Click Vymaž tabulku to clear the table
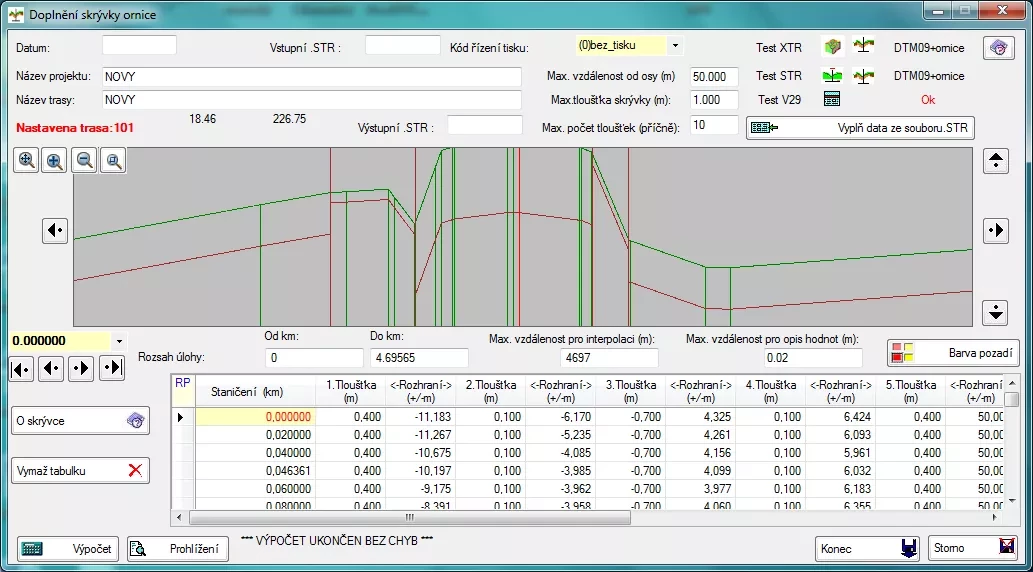Screen dimensions: 1033x572 click(x=80, y=470)
